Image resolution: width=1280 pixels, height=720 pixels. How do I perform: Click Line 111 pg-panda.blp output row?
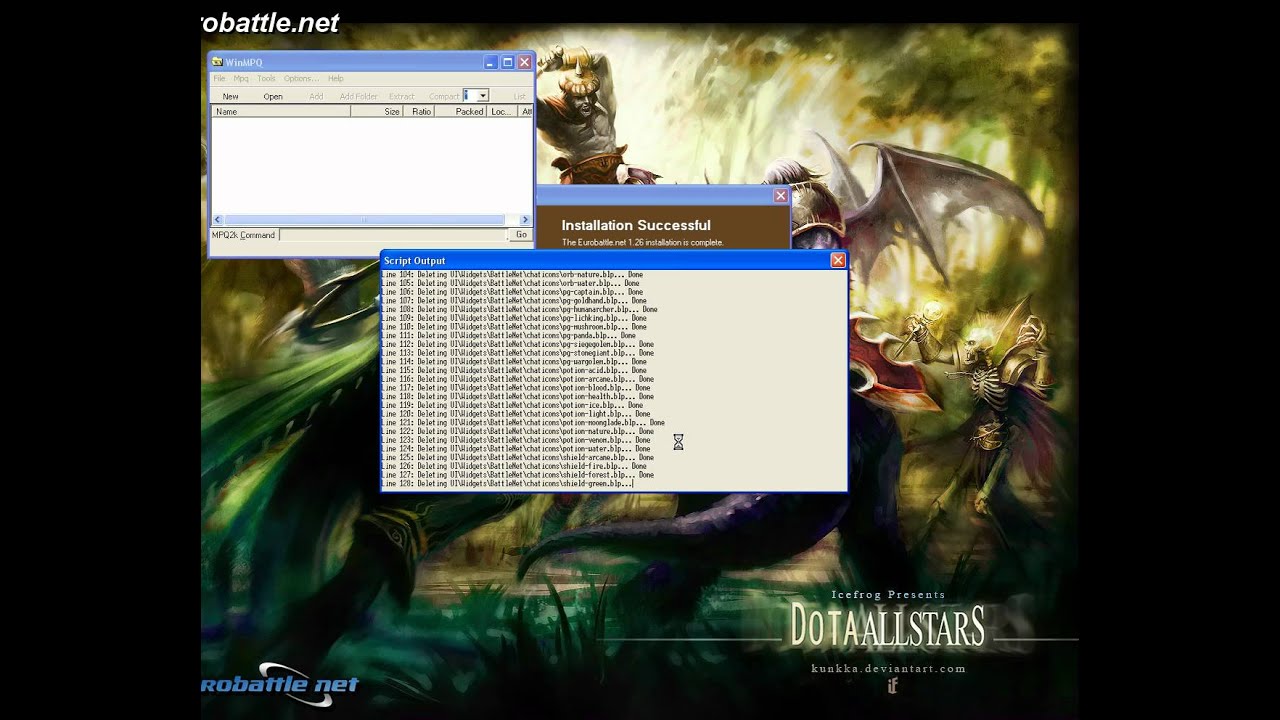pyautogui.click(x=508, y=335)
